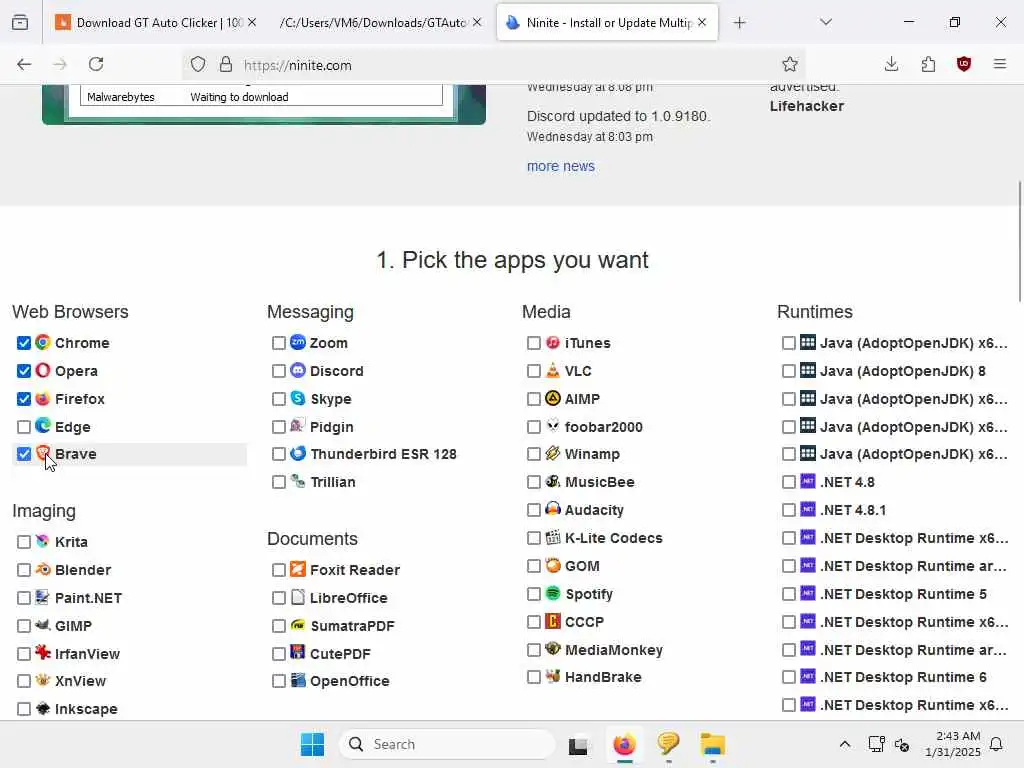Open the Windows Start menu

312,744
